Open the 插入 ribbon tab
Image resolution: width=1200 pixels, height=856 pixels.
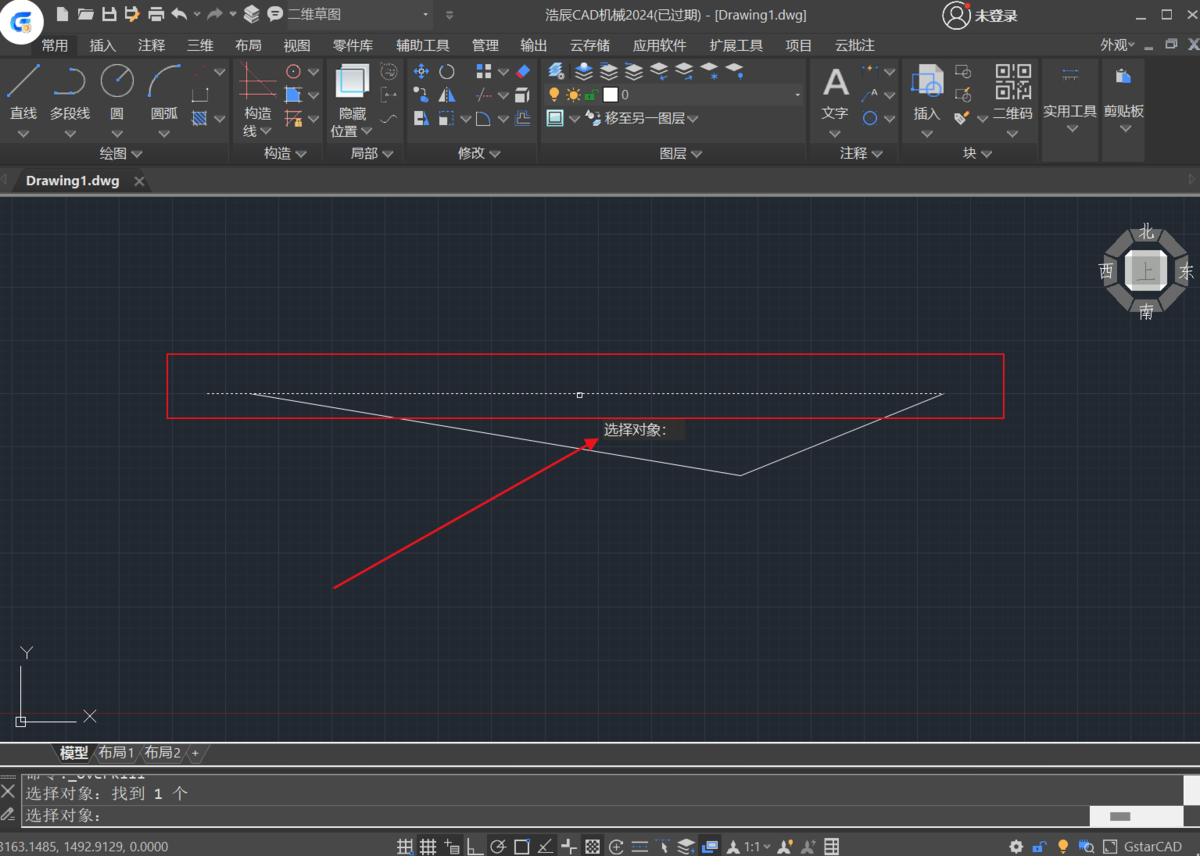pyautogui.click(x=103, y=45)
